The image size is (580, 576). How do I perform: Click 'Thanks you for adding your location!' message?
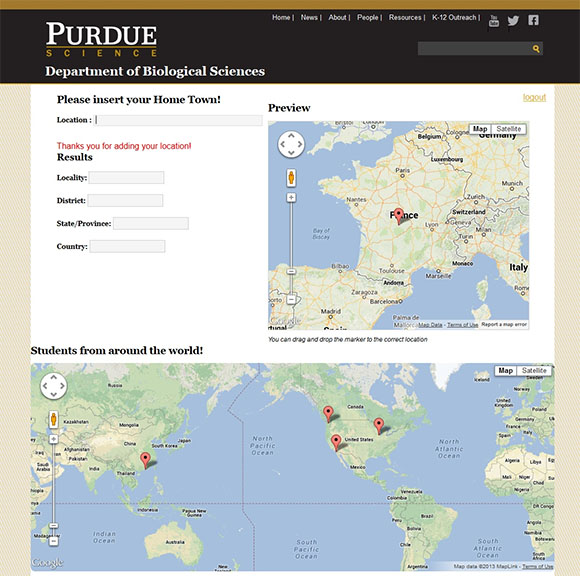[x=124, y=146]
